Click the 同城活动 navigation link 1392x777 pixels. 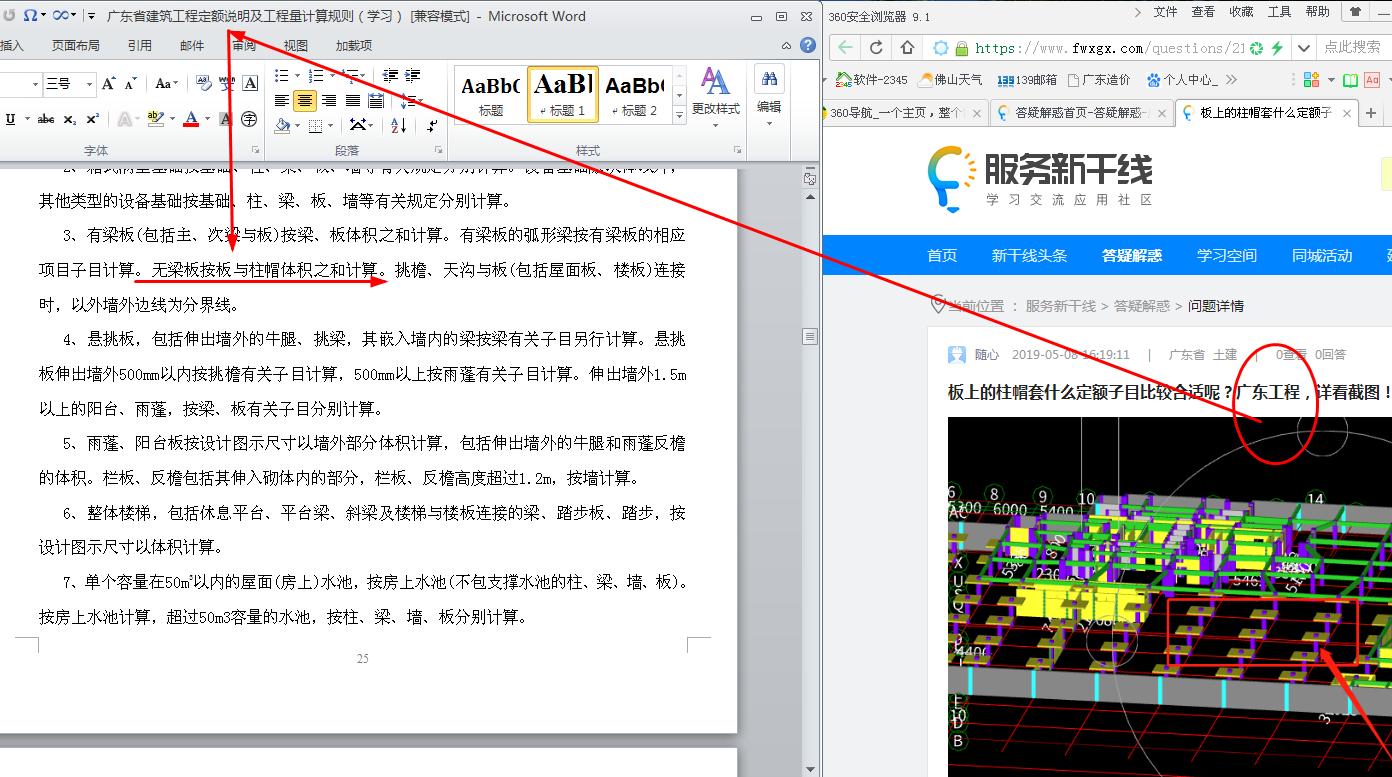tap(1322, 255)
